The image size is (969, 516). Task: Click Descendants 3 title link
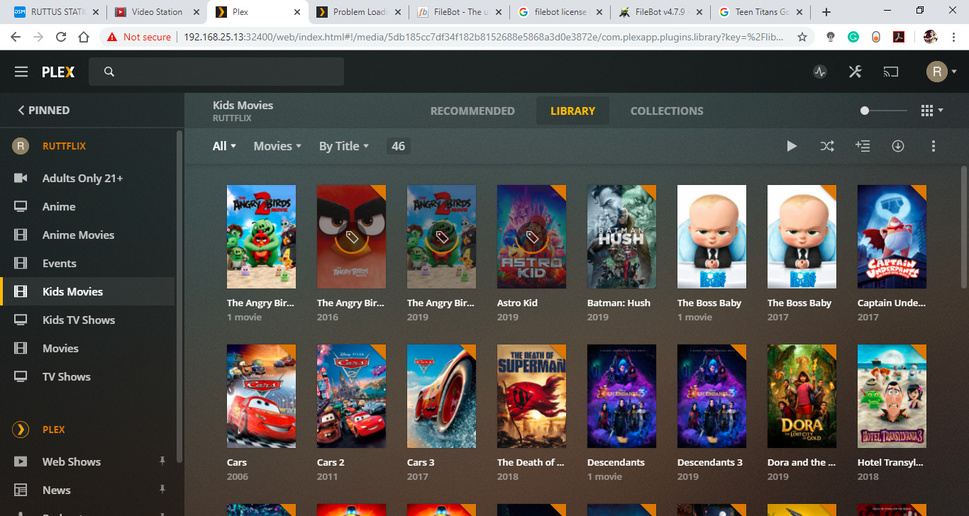pyautogui.click(x=709, y=462)
